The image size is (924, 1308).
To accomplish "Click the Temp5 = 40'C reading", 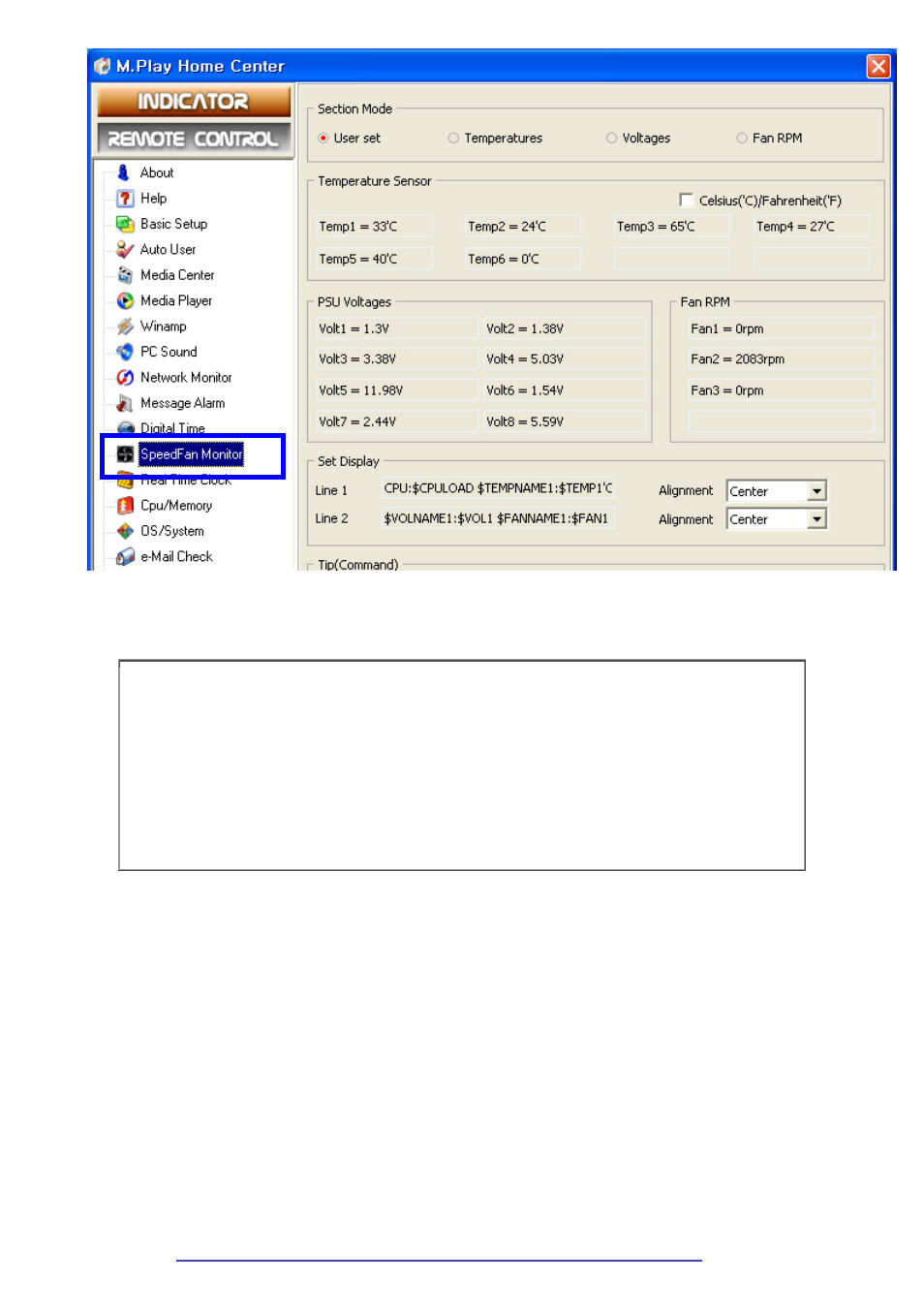I will click(x=374, y=259).
